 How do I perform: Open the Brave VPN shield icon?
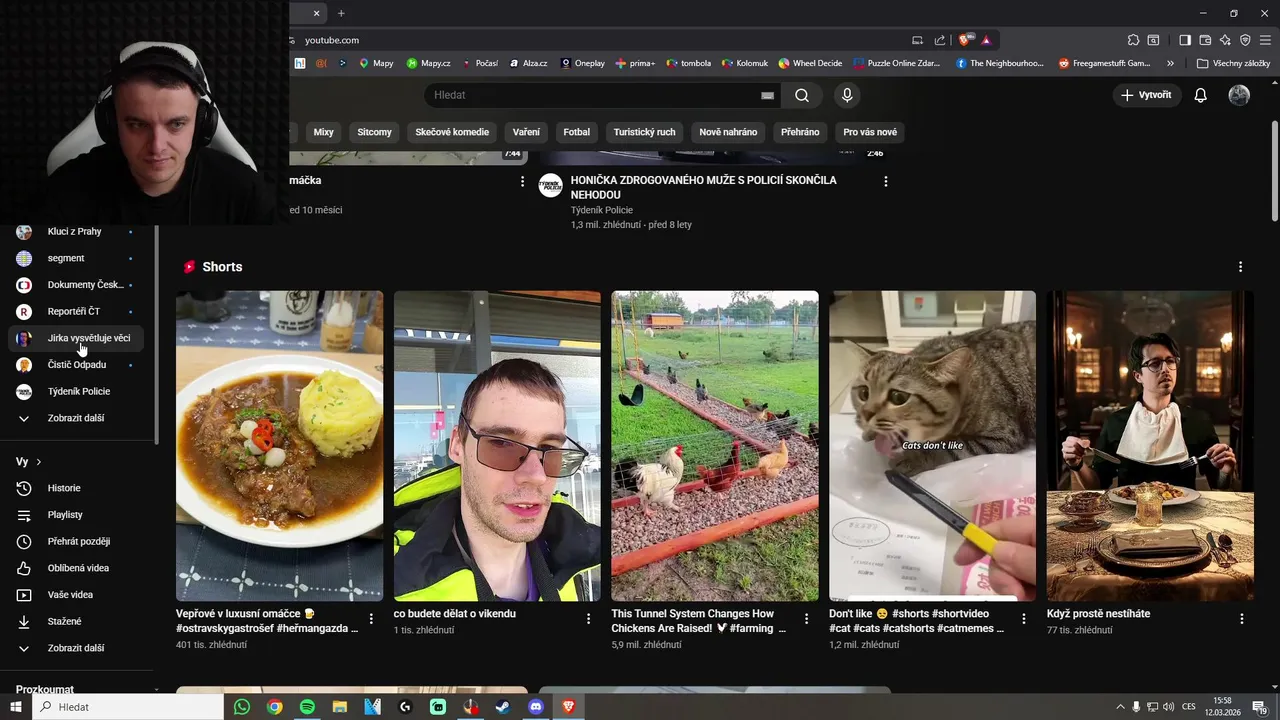point(1245,40)
